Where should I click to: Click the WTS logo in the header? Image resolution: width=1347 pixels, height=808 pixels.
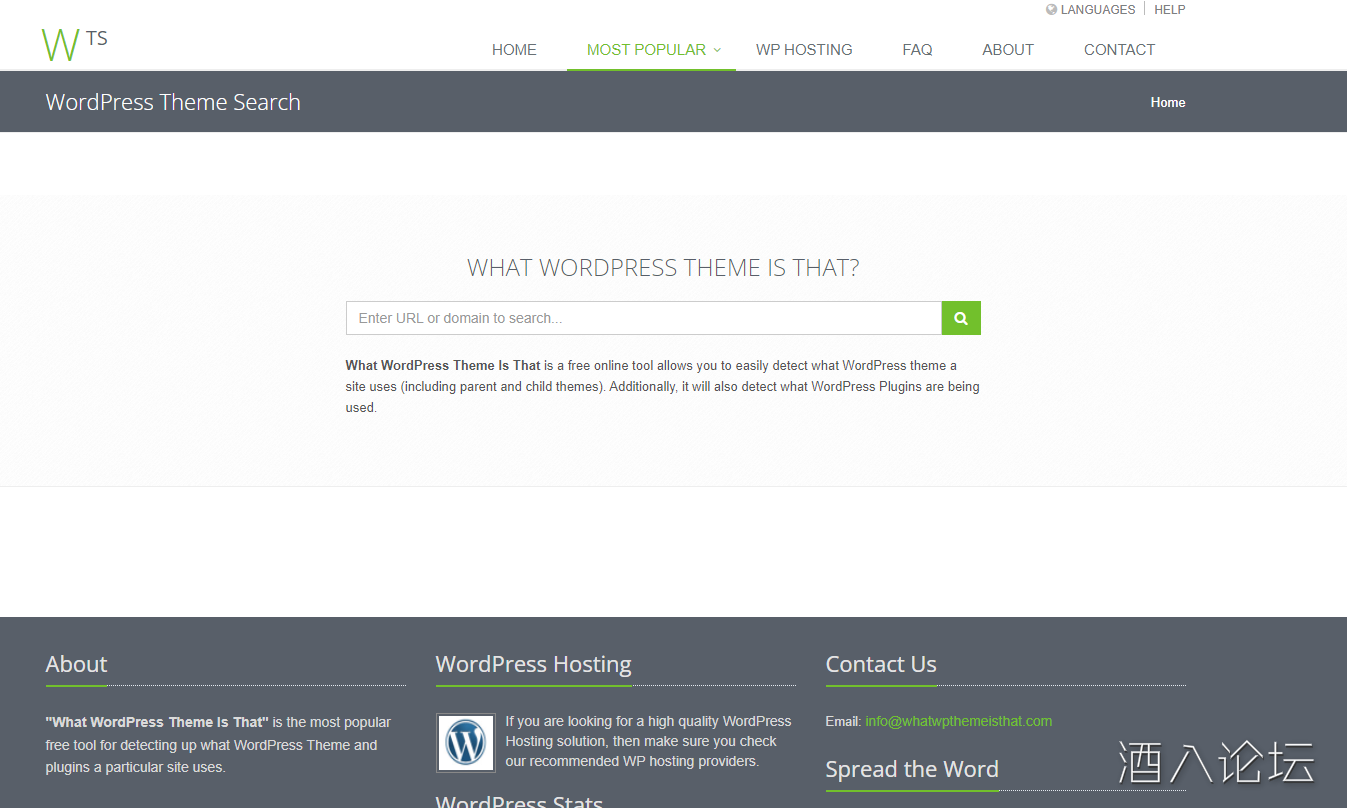coord(75,44)
